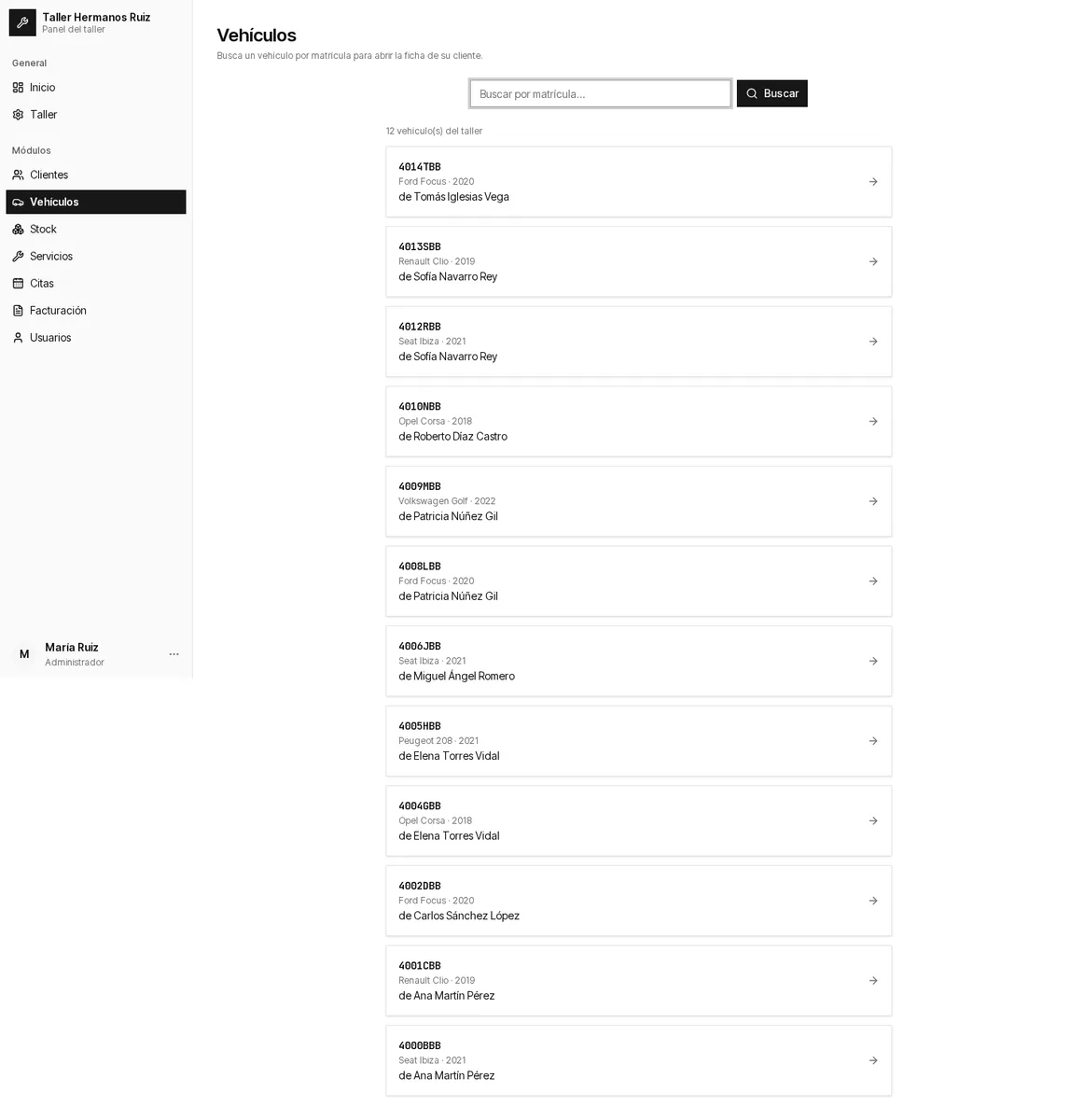This screenshot has width=1085, height=1120.
Task: Open Peugeot 208 card 4005HBB
Action: [639, 741]
